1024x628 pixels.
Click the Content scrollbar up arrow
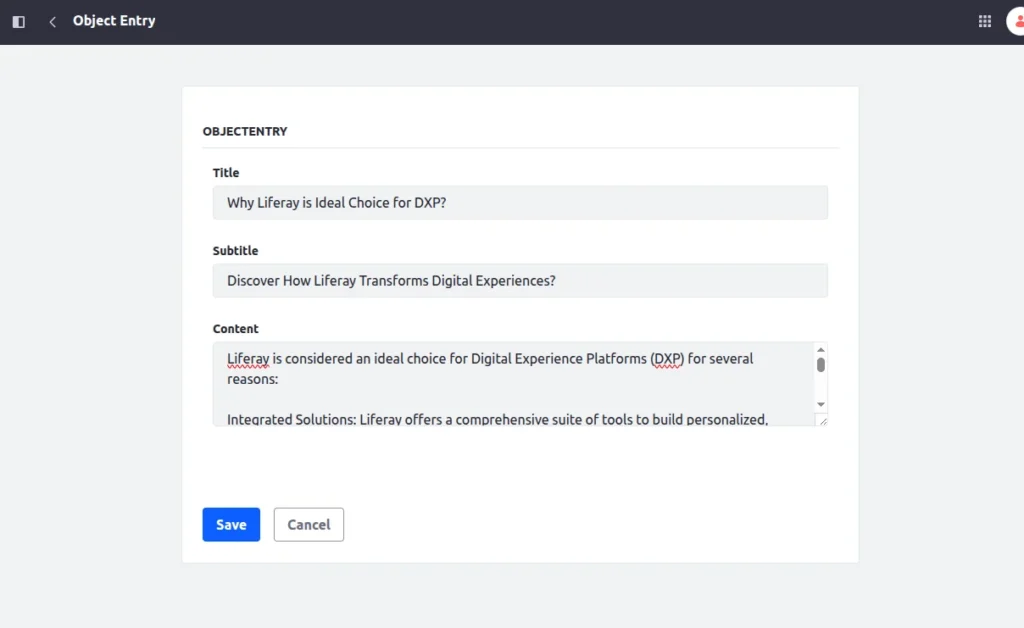click(821, 349)
